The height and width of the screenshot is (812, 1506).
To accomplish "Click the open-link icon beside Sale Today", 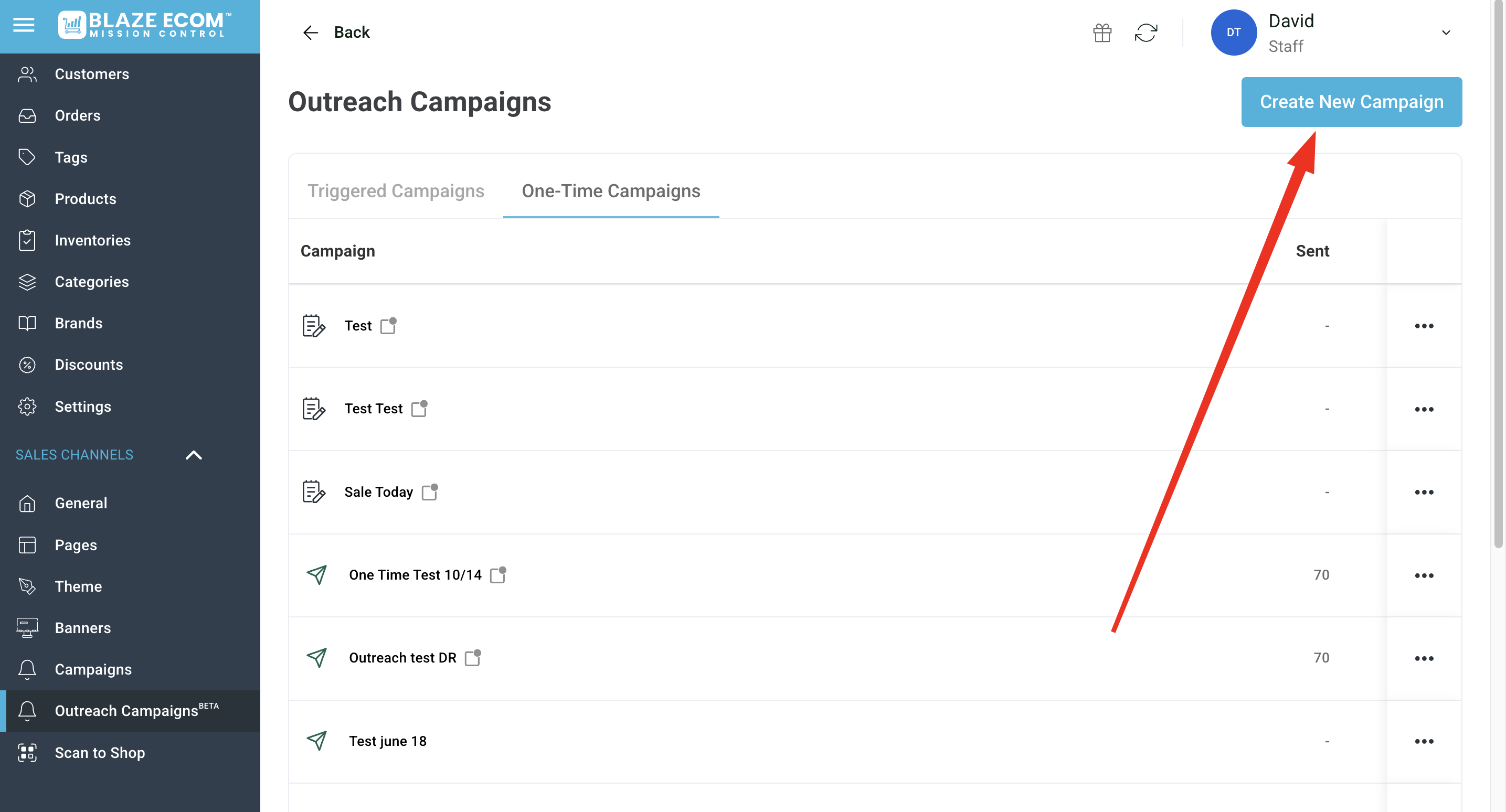I will tap(430, 492).
